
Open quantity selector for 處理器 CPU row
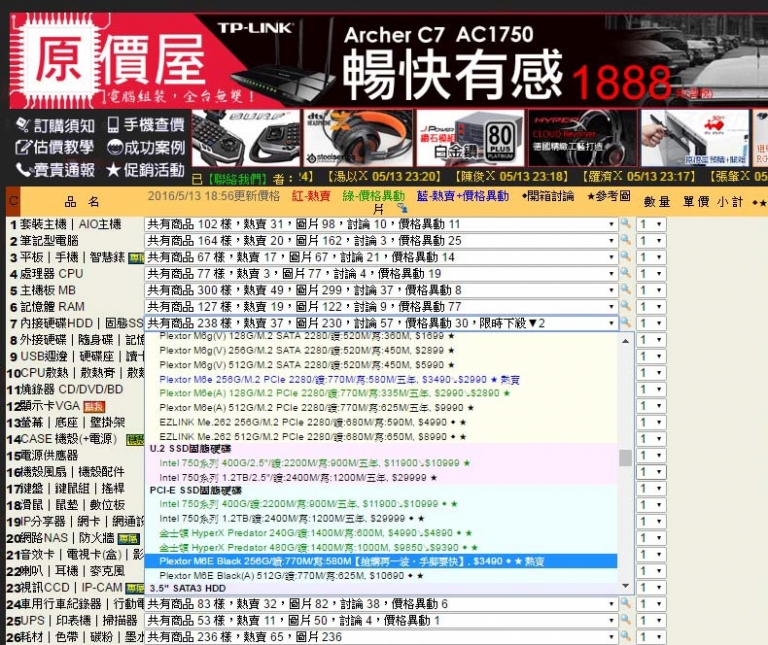651,274
